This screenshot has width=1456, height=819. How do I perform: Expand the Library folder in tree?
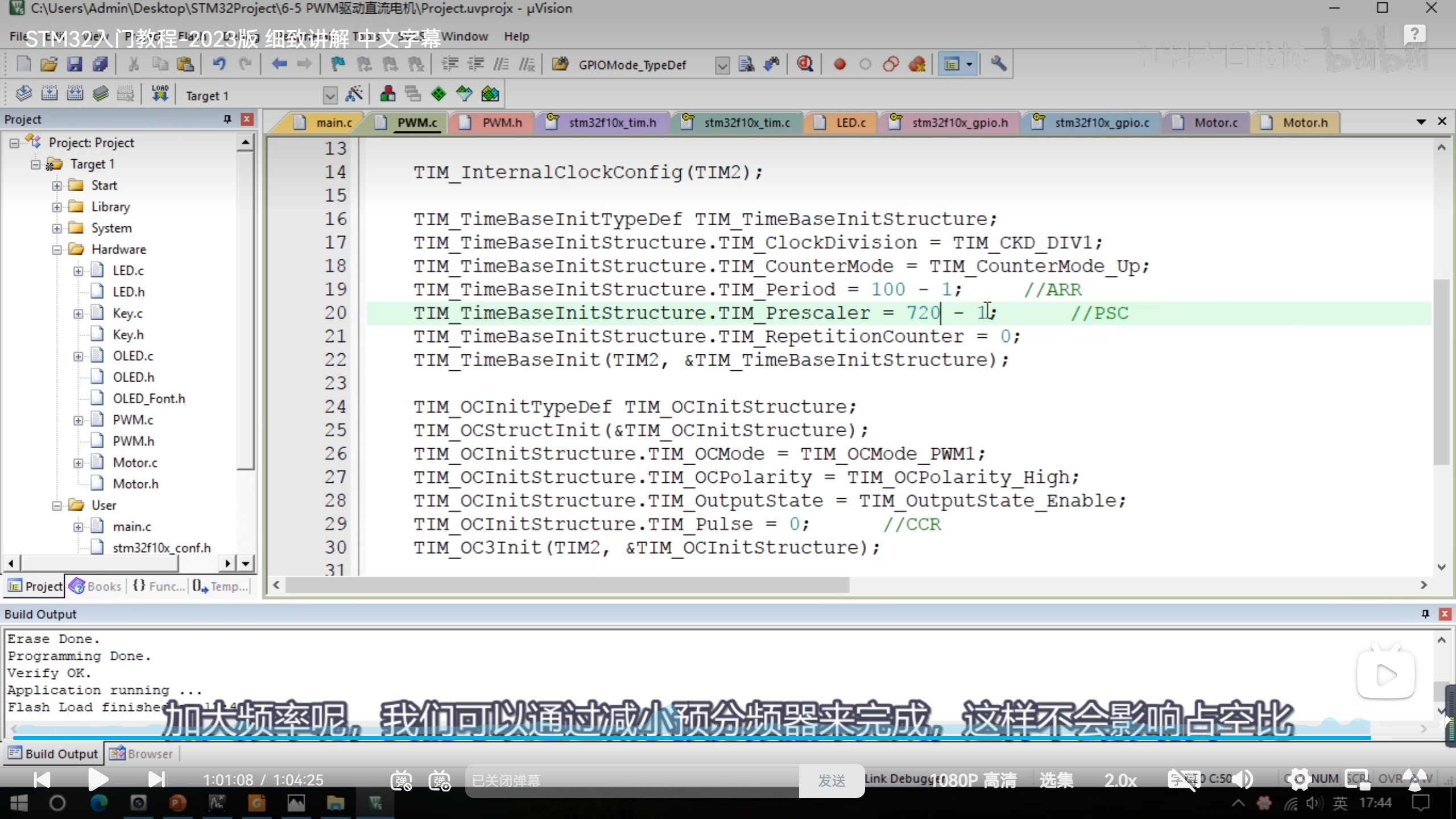point(57,207)
